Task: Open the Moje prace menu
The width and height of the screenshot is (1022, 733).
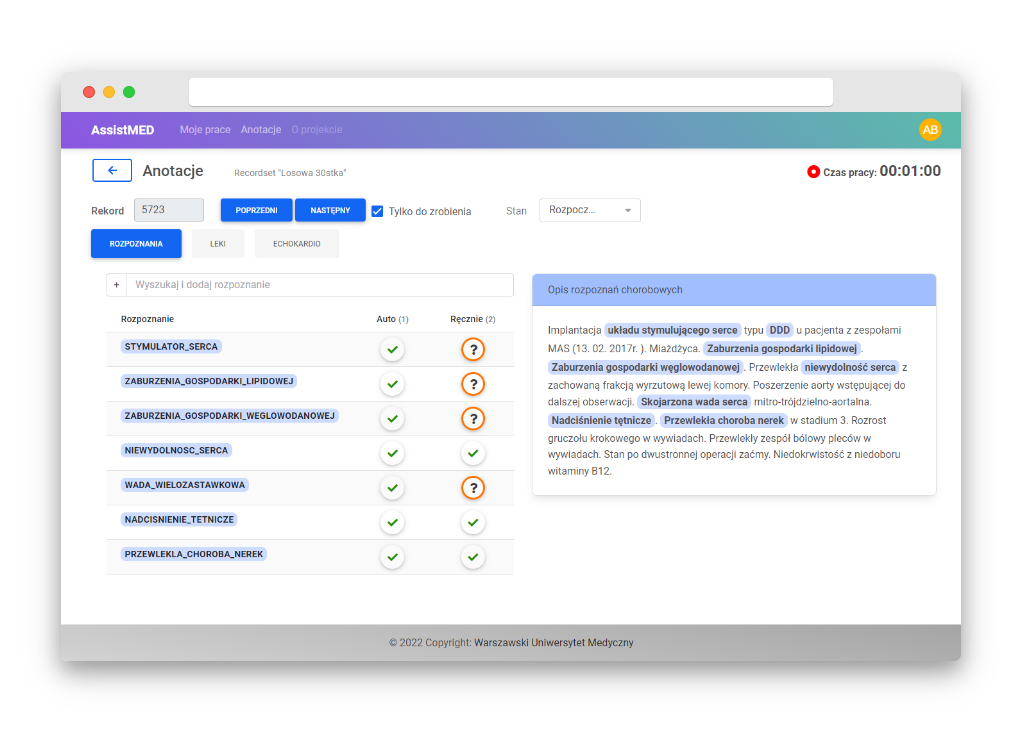Action: [x=203, y=130]
